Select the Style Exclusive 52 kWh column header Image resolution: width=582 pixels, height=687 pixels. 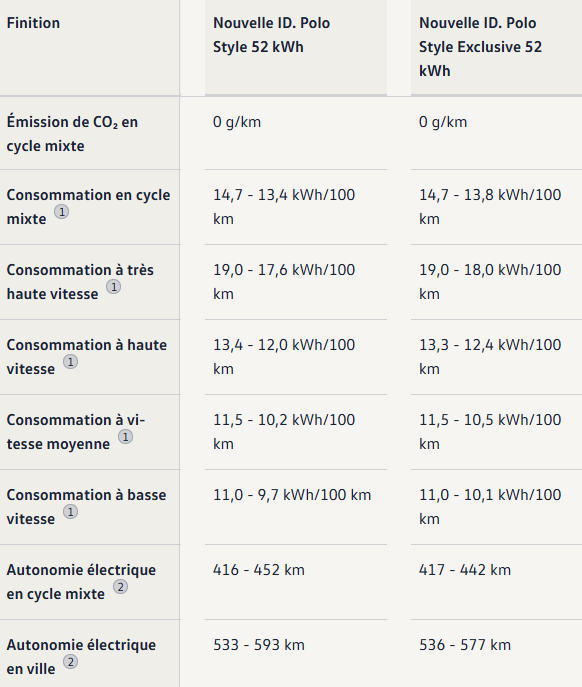click(480, 47)
